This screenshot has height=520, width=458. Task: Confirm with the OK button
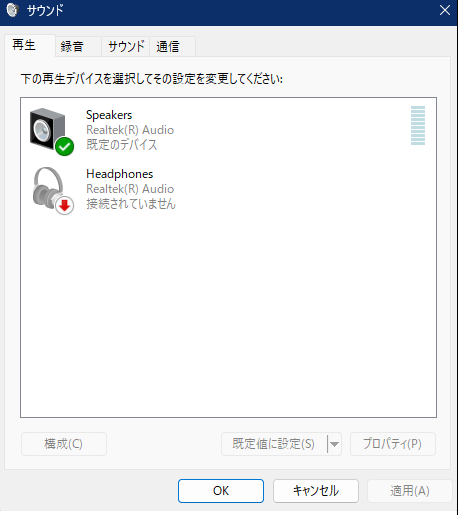tap(221, 491)
